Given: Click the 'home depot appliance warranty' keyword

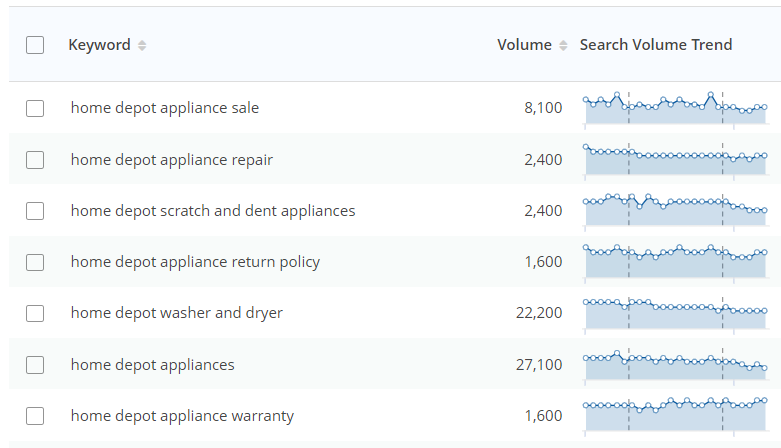Looking at the screenshot, I should tap(182, 416).
